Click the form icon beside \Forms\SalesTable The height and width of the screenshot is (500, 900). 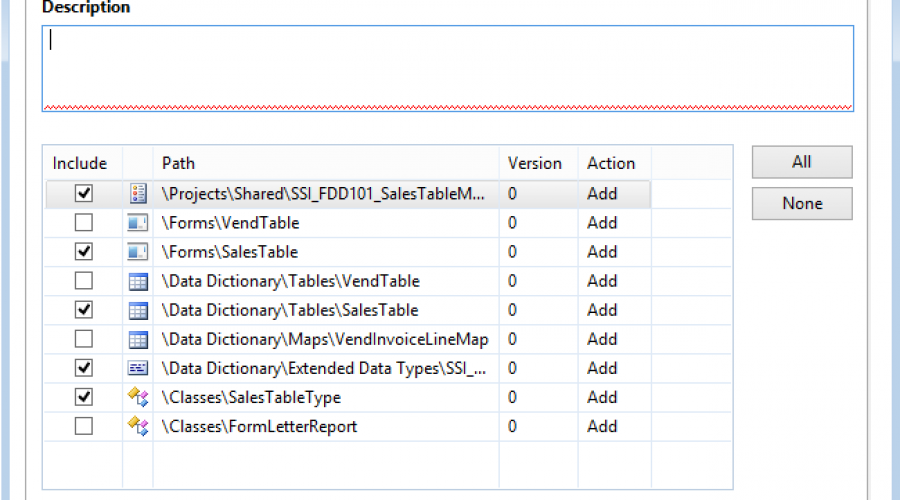[138, 252]
